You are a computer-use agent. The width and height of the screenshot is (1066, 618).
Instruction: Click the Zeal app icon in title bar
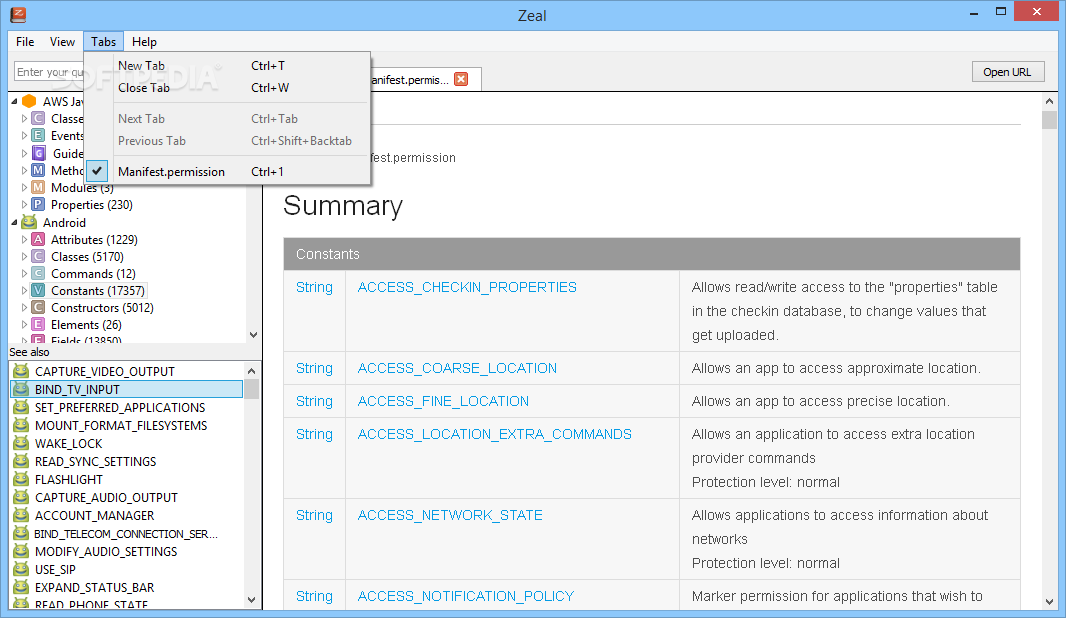(18, 14)
